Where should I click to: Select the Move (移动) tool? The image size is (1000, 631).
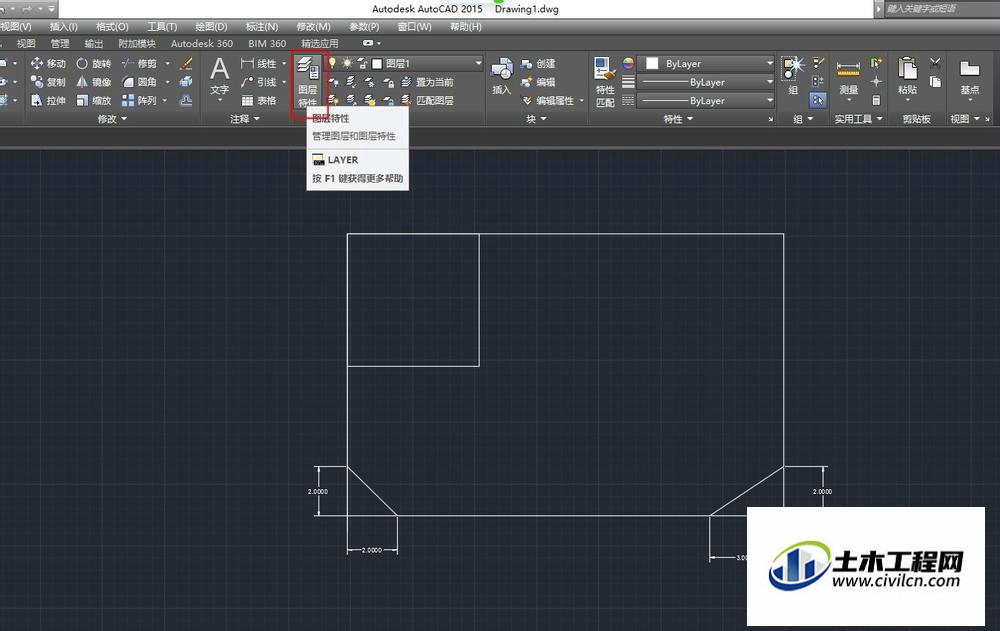click(x=48, y=63)
